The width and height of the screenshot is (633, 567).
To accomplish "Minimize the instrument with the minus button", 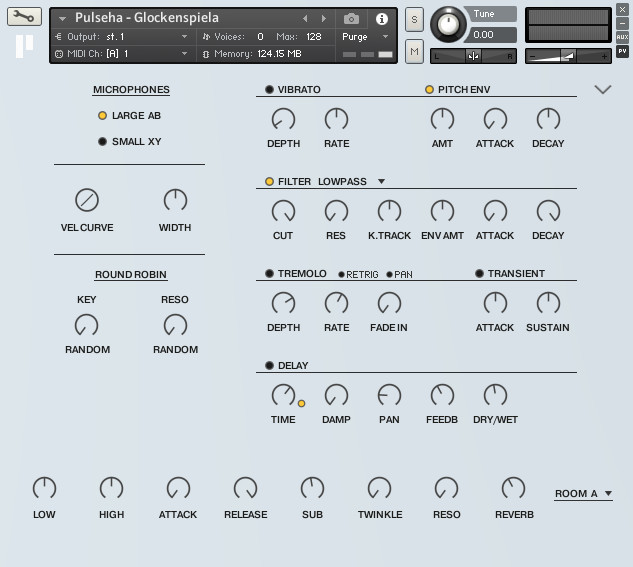I will [x=622, y=23].
